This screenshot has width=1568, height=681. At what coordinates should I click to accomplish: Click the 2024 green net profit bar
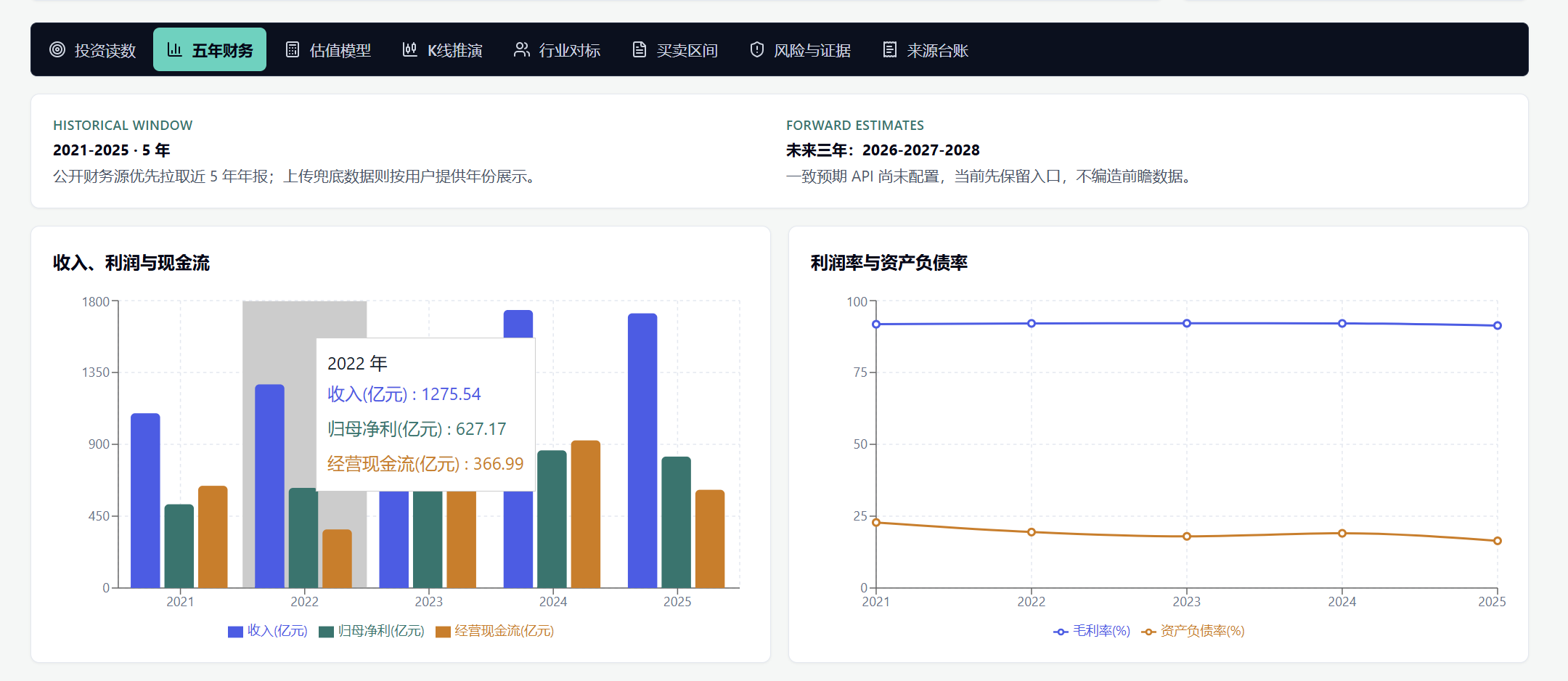[552, 518]
